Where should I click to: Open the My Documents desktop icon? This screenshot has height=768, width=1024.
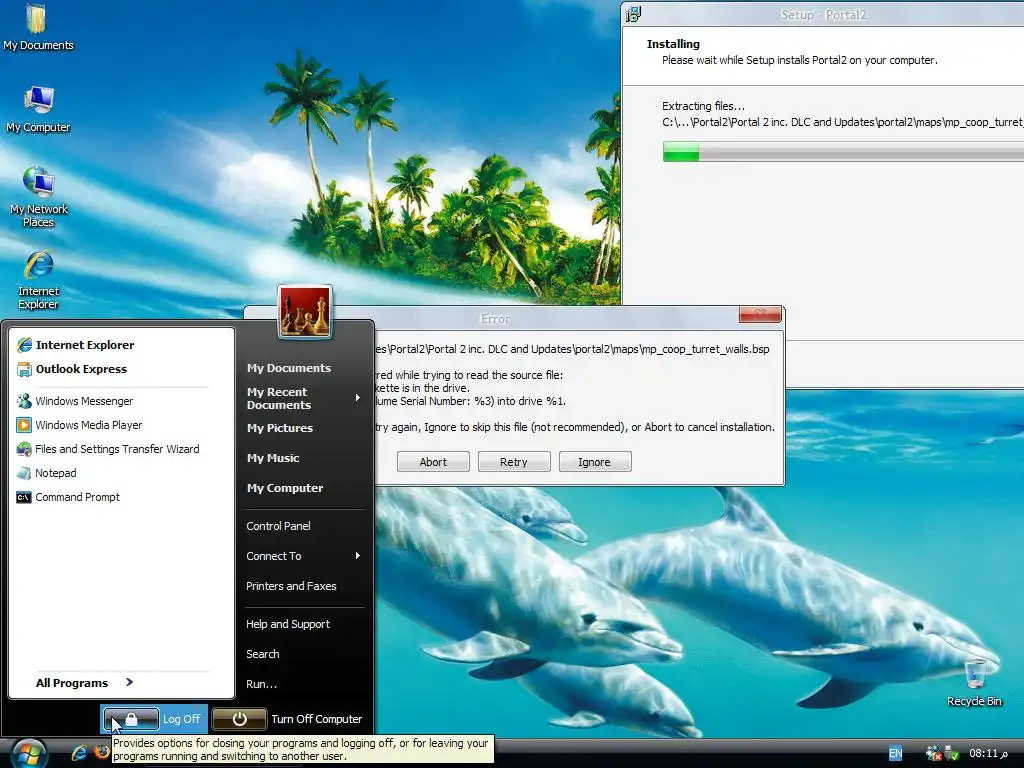[38, 28]
